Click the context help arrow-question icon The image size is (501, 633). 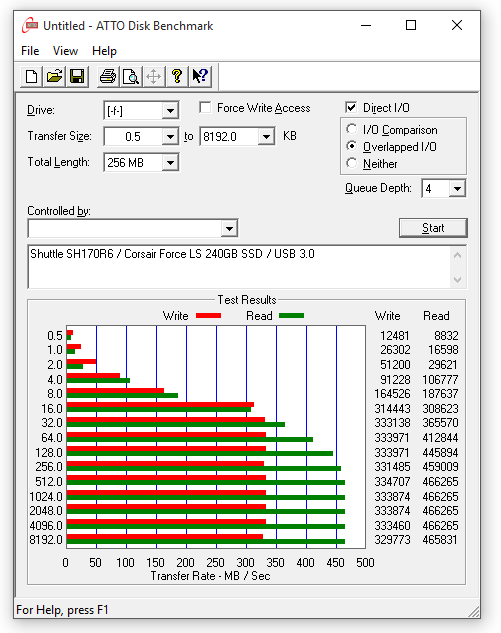(x=200, y=76)
